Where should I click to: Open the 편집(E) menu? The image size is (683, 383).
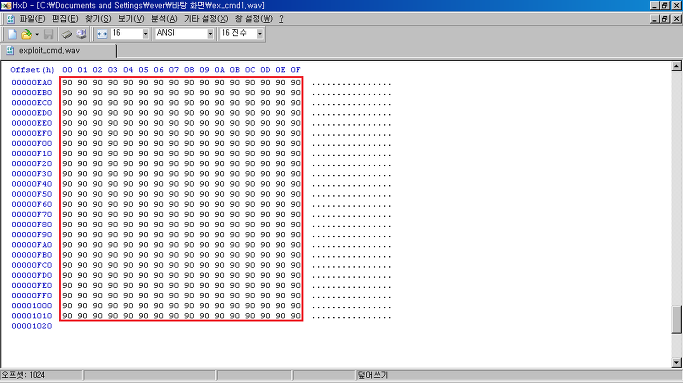(x=65, y=19)
